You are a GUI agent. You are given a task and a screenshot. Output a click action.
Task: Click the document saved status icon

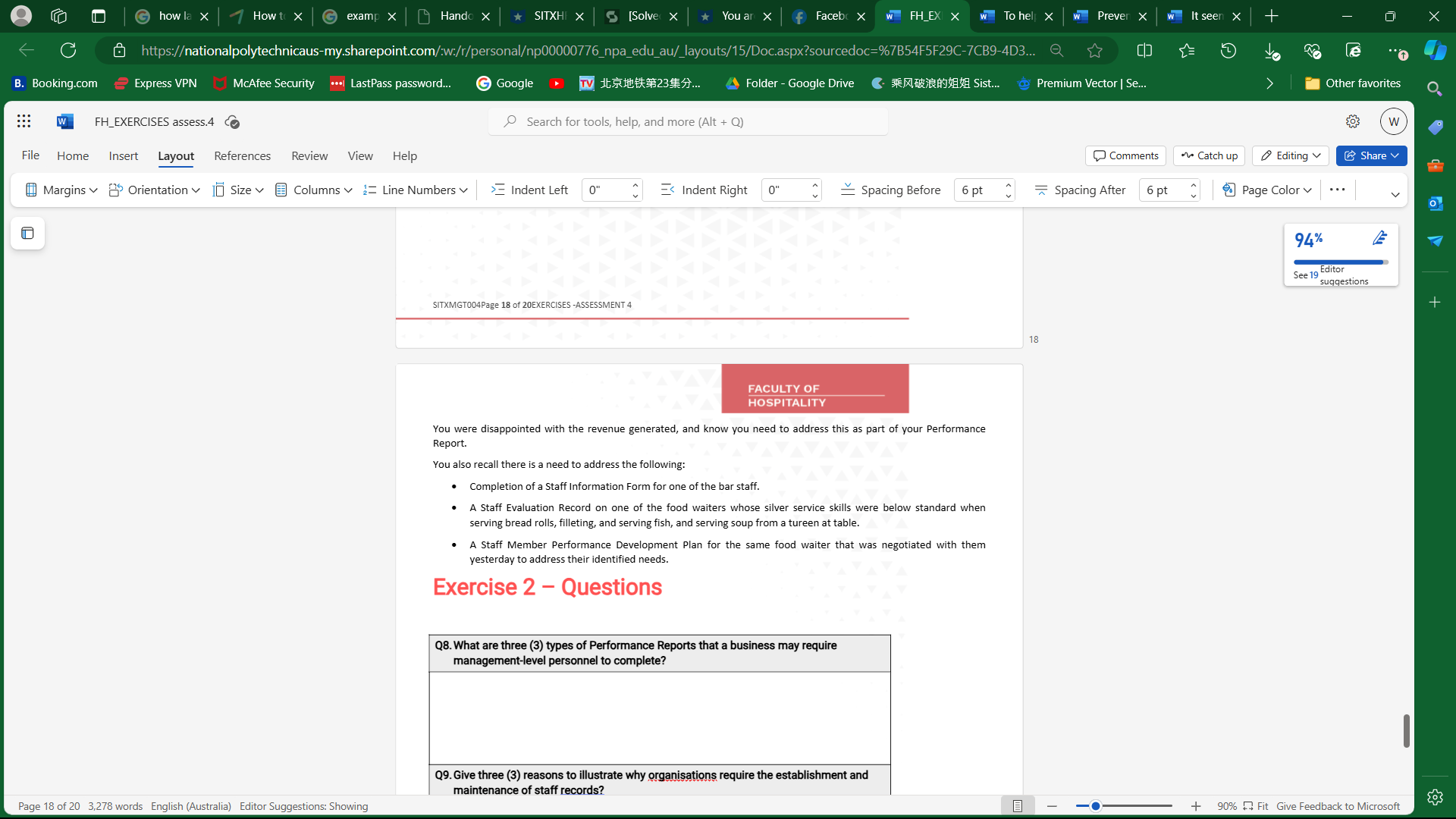click(x=232, y=122)
